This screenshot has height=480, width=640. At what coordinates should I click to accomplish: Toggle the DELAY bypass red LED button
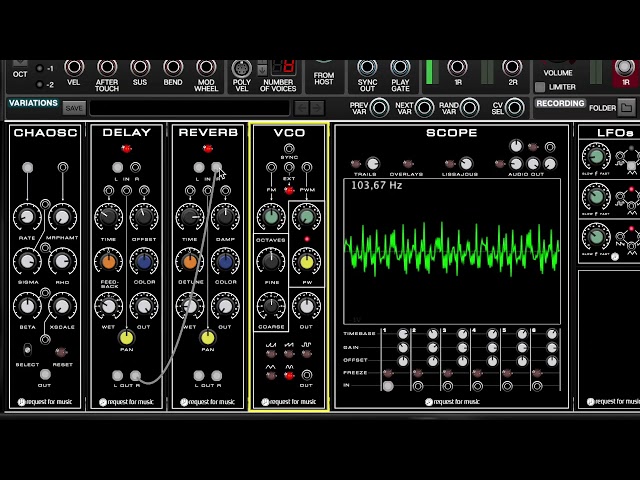pyautogui.click(x=127, y=149)
